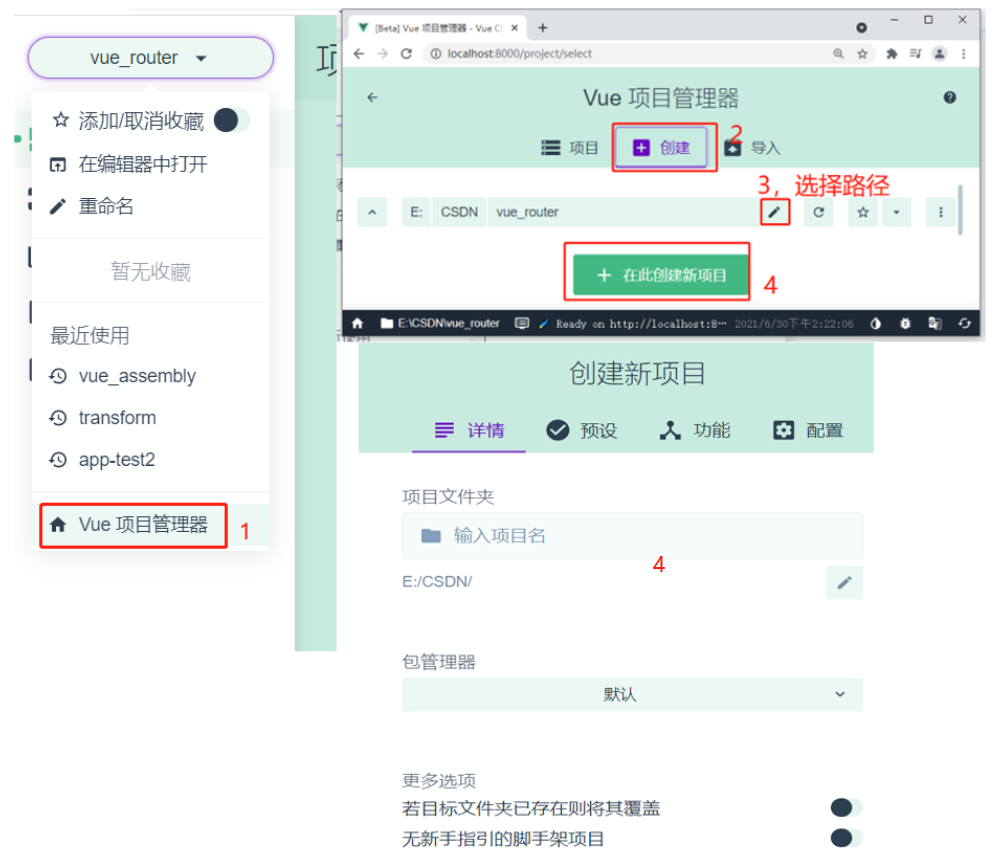Click the bug report icon in status bar

click(905, 323)
